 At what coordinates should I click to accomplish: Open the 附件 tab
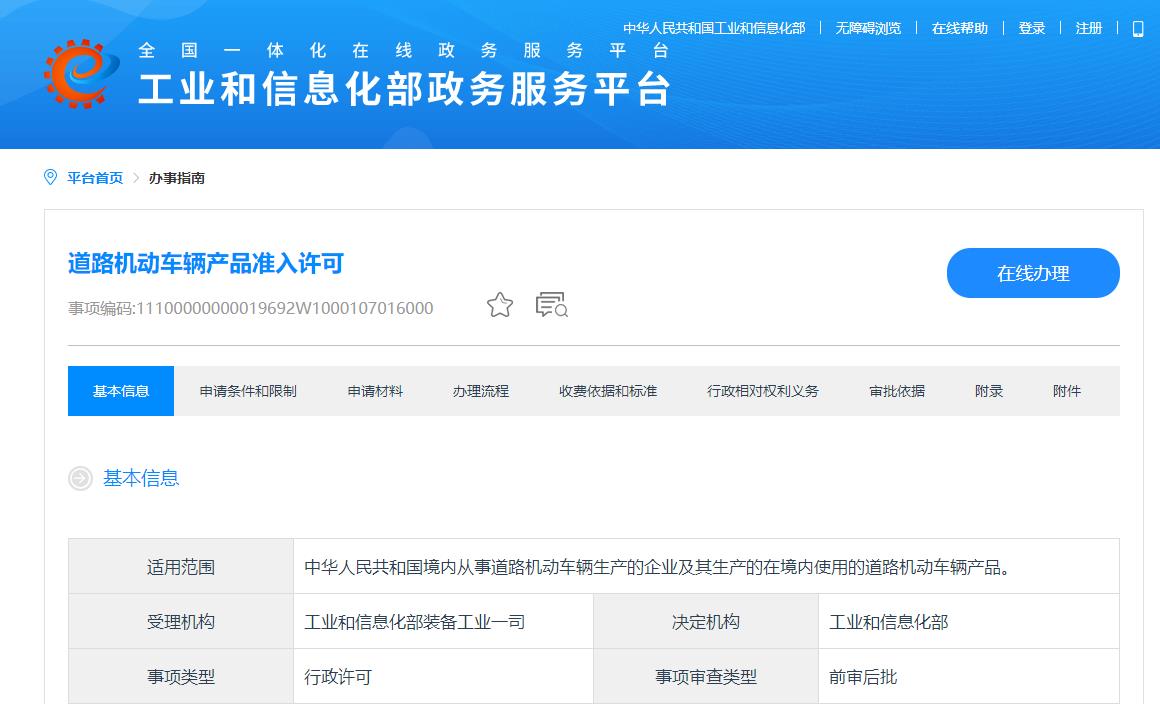[1067, 391]
